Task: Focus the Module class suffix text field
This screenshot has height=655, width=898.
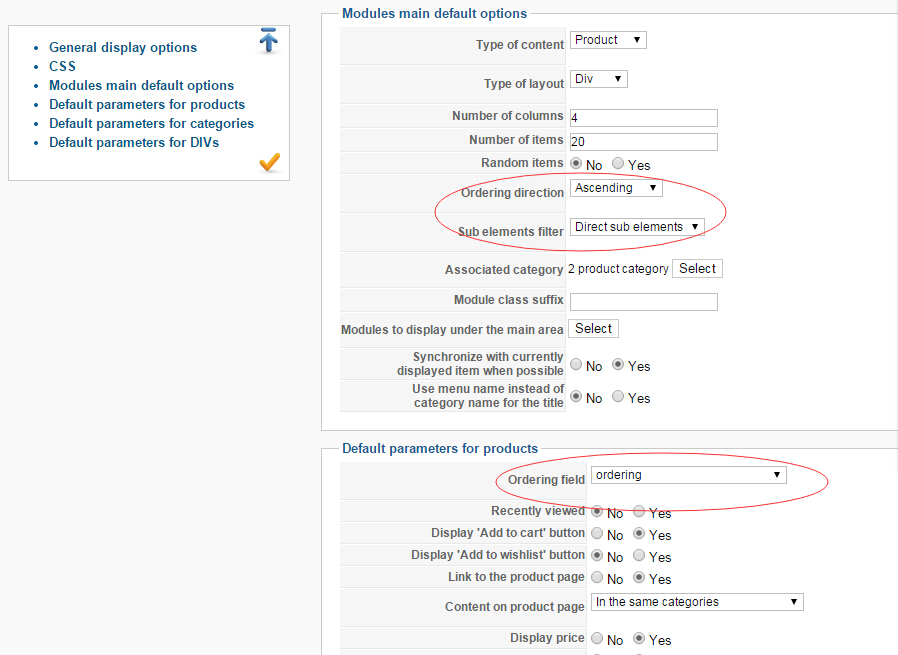Action: (x=643, y=301)
